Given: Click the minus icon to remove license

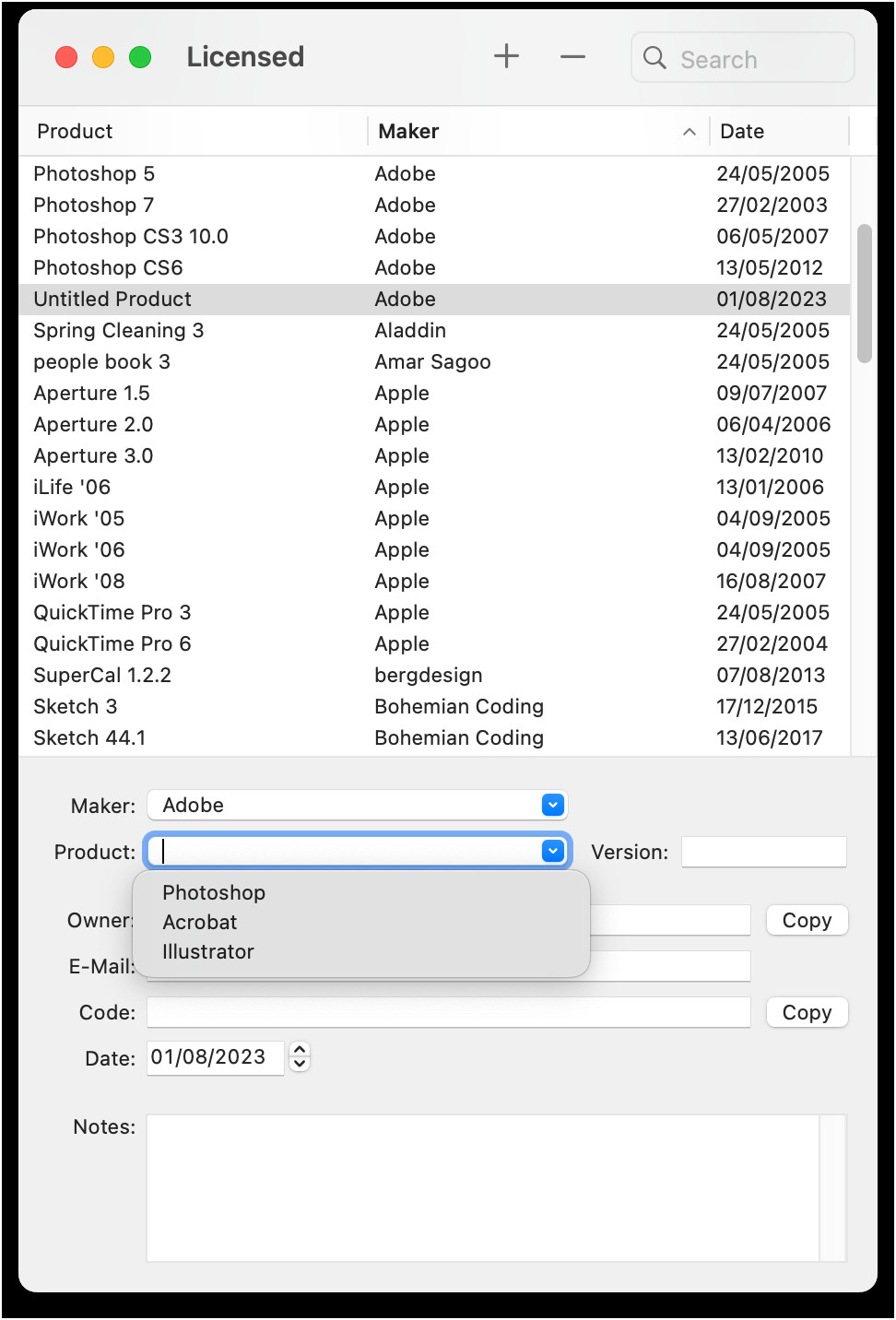Looking at the screenshot, I should [x=572, y=56].
